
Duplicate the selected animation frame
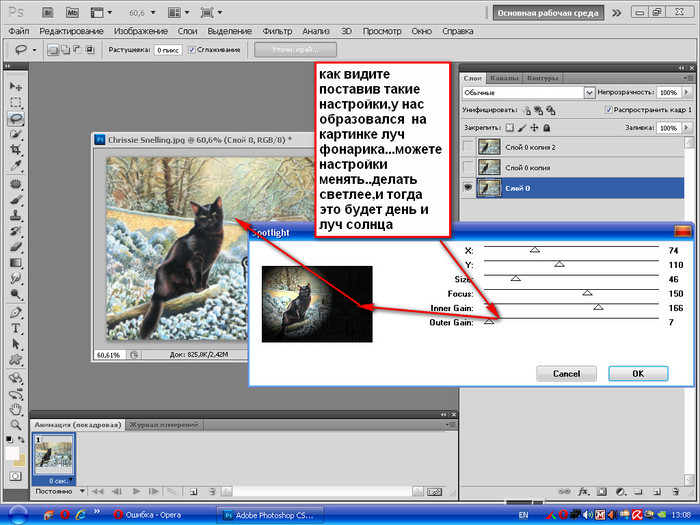pos(193,492)
